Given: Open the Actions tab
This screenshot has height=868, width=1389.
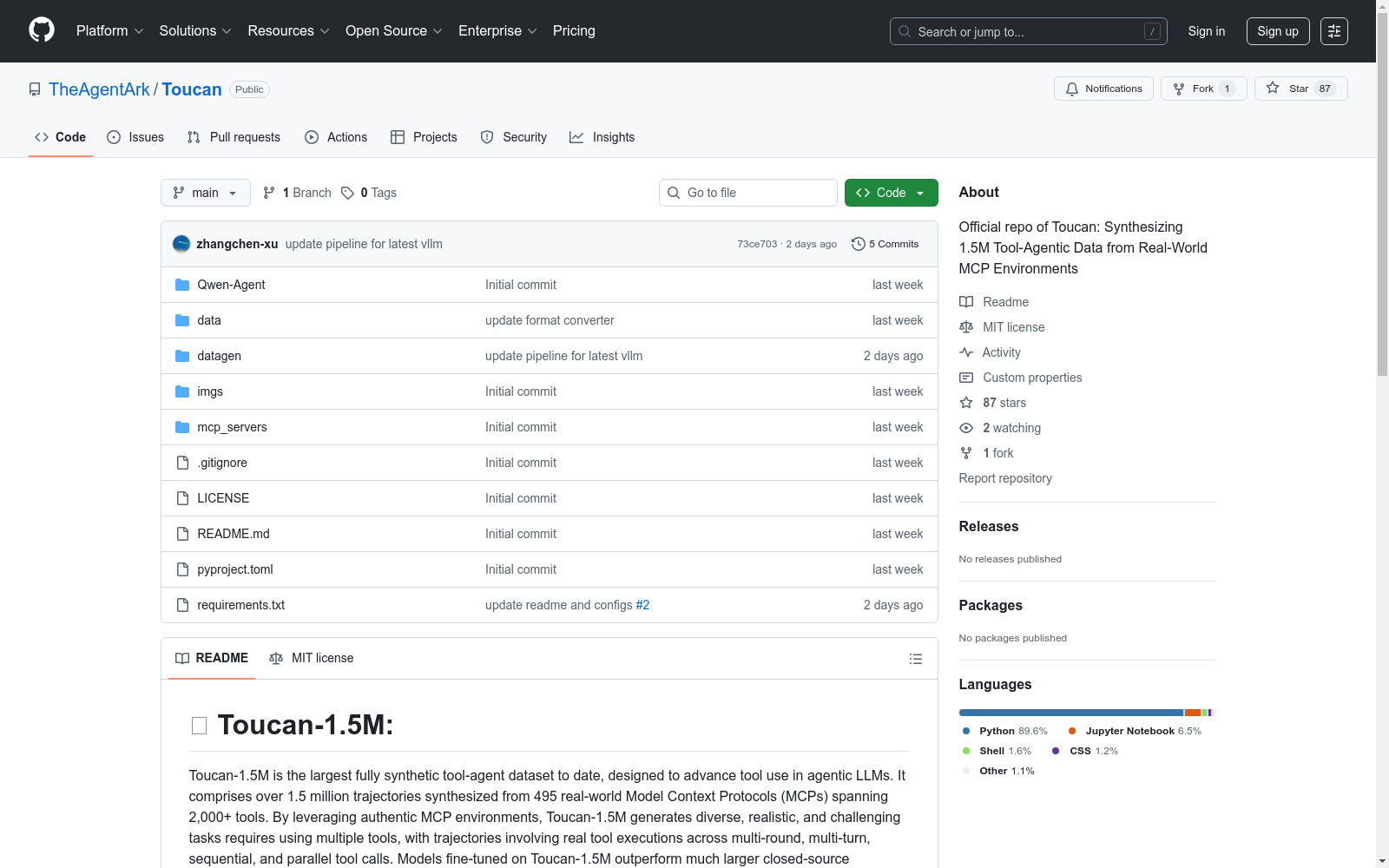Looking at the screenshot, I should (336, 137).
